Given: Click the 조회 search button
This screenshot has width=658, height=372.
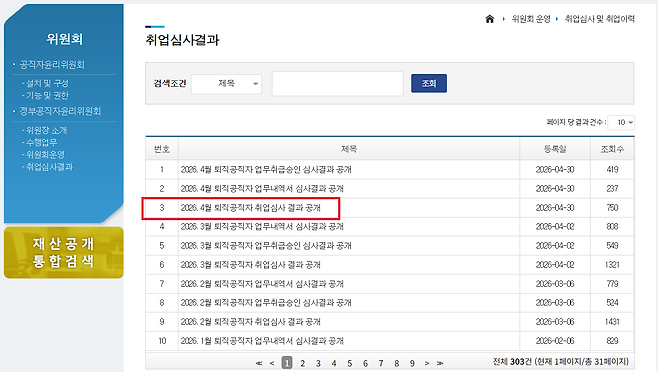Looking at the screenshot, I should (x=429, y=83).
